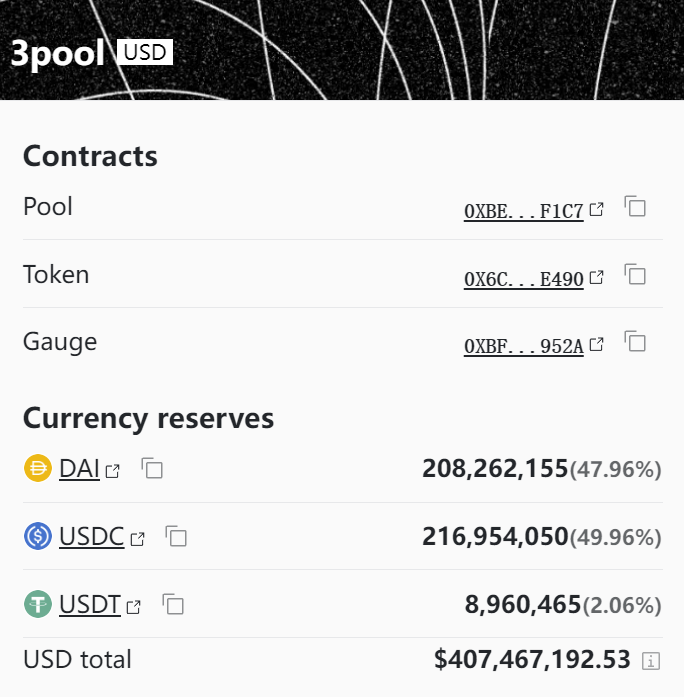Open the 0XBE...F1C7 pool address link
This screenshot has width=684, height=697.
click(524, 211)
